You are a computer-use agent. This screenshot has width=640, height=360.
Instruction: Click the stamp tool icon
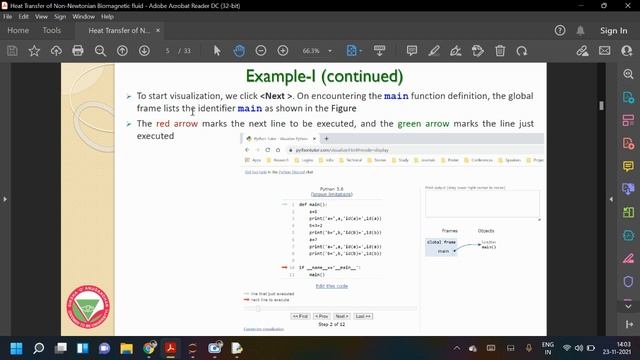pos(478,51)
